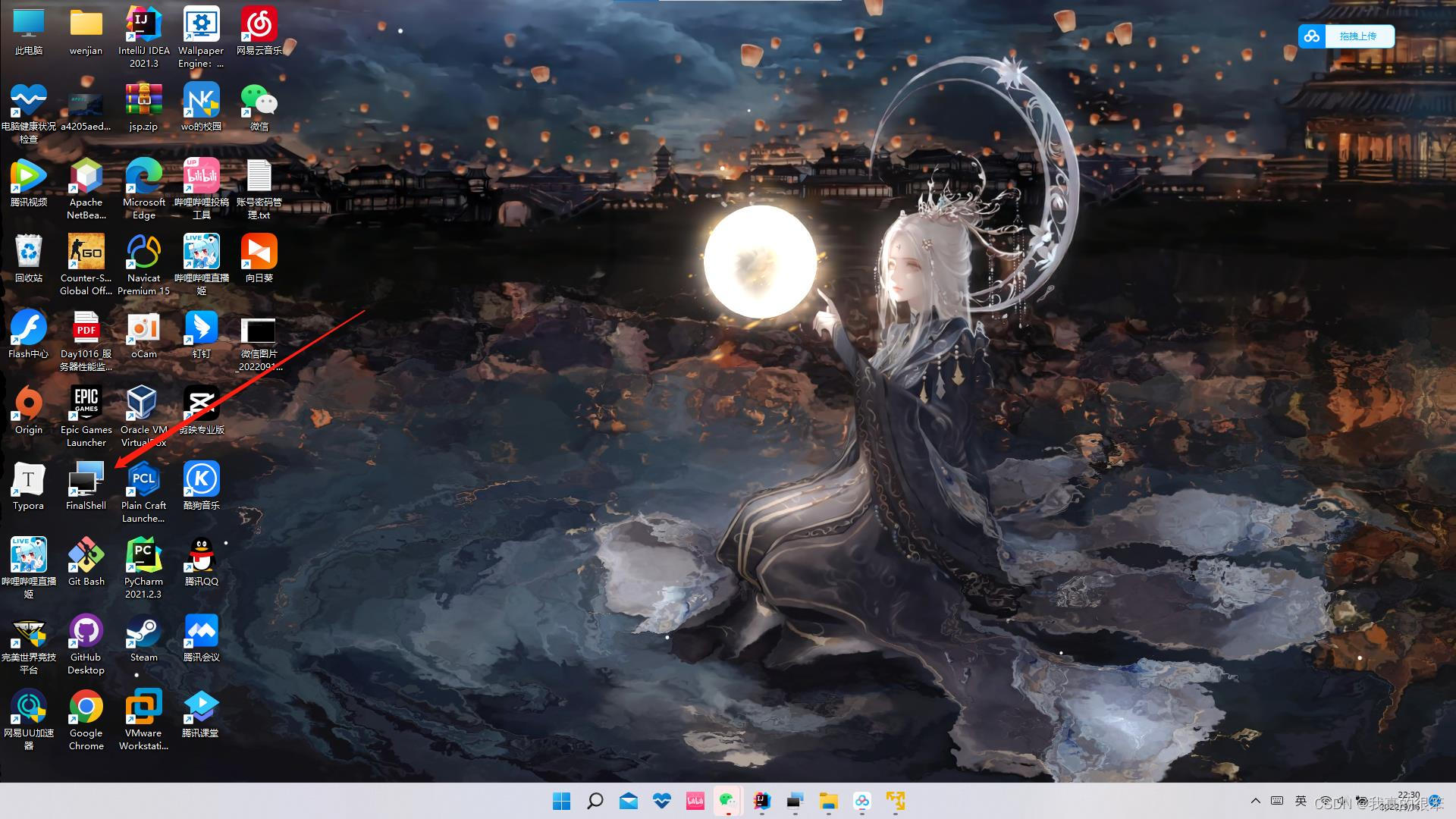Select the wenjian folder icon

[86, 33]
